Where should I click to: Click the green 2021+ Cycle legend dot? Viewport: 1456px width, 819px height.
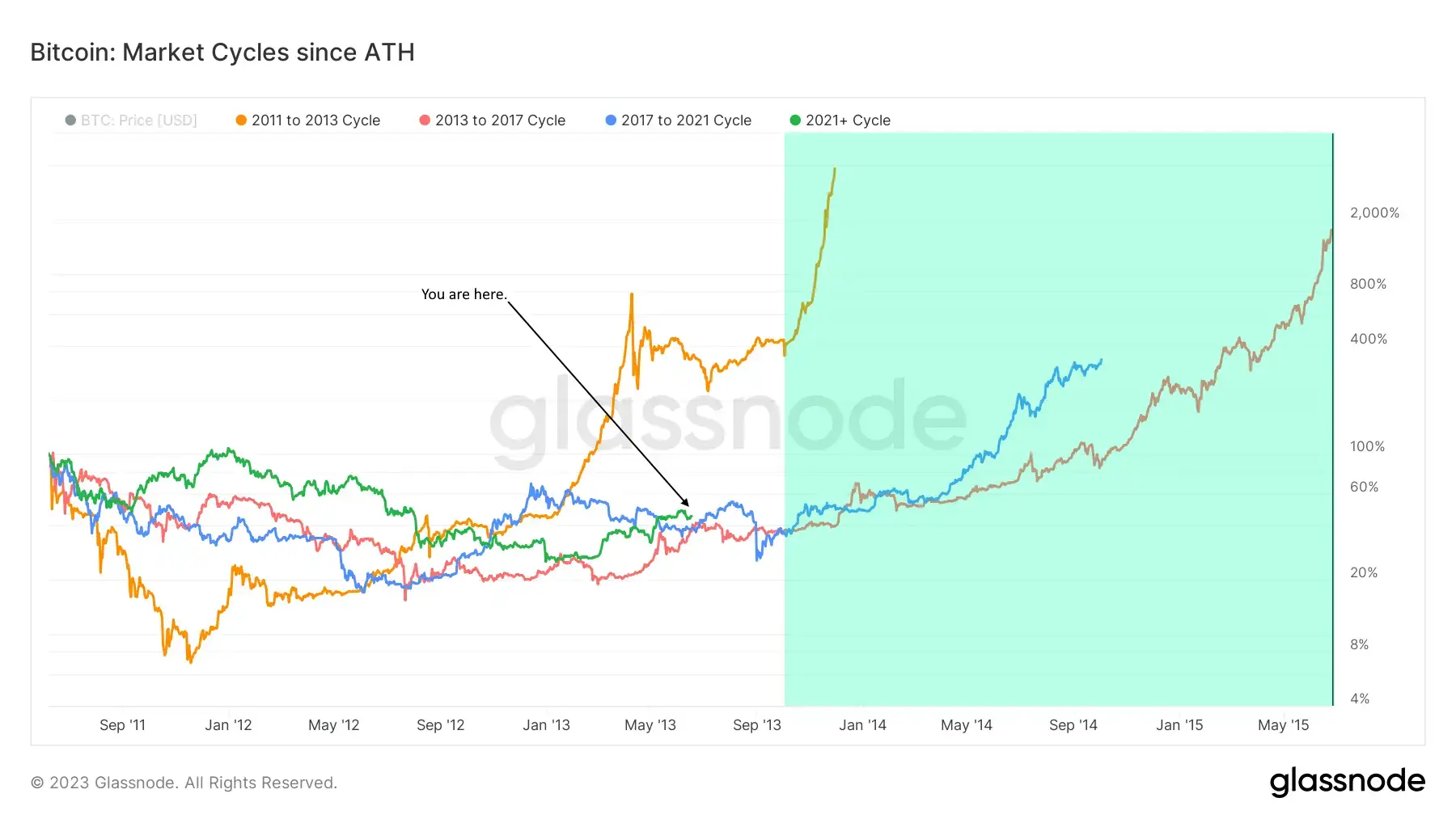point(795,120)
